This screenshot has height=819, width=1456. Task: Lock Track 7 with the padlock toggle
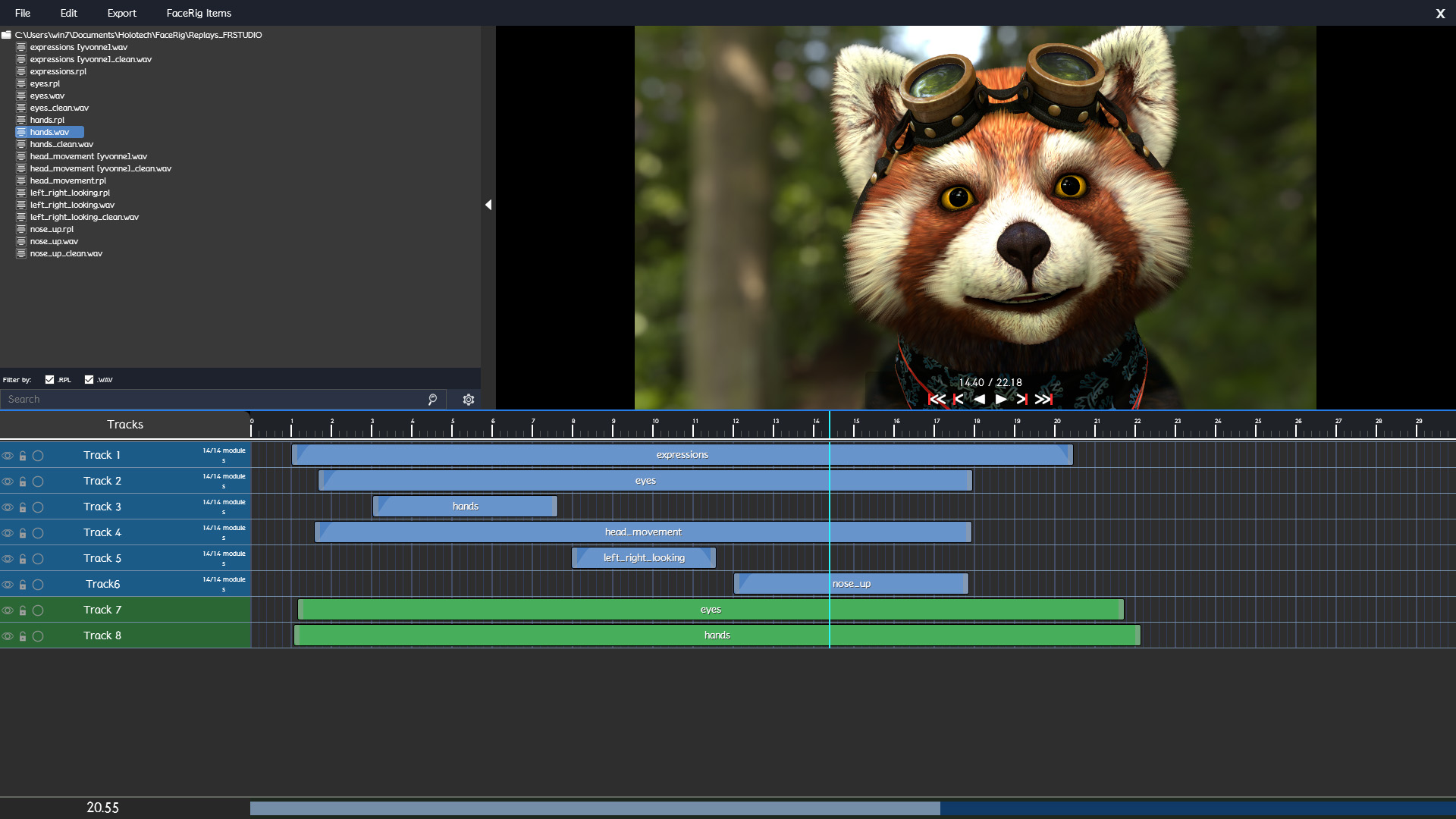tap(23, 610)
